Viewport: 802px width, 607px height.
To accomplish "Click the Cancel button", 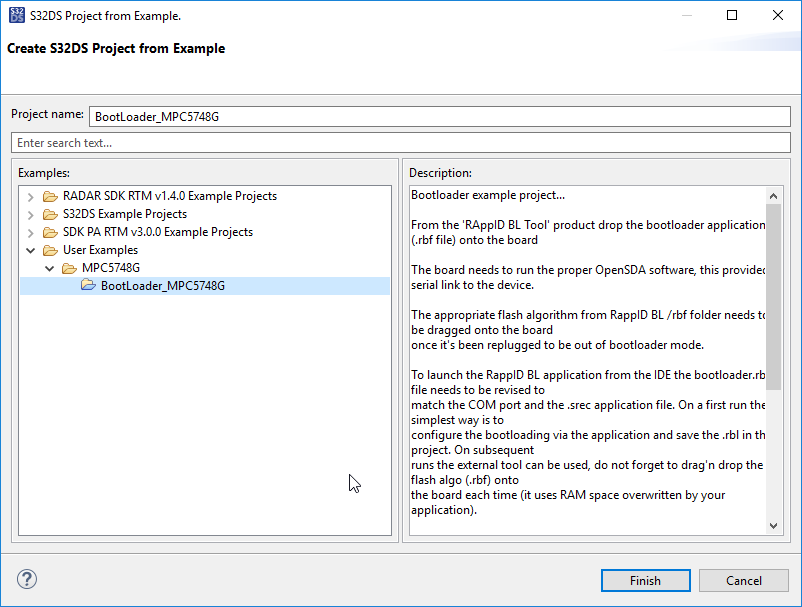I will coord(744,580).
